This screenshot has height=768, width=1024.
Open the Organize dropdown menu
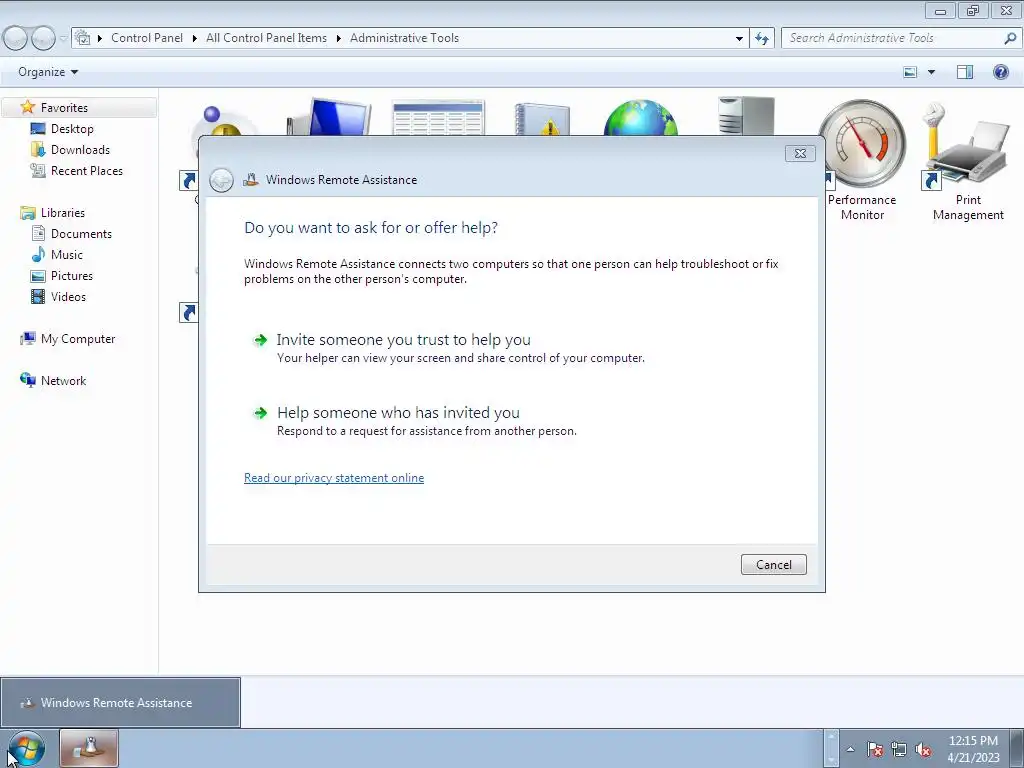coord(48,72)
